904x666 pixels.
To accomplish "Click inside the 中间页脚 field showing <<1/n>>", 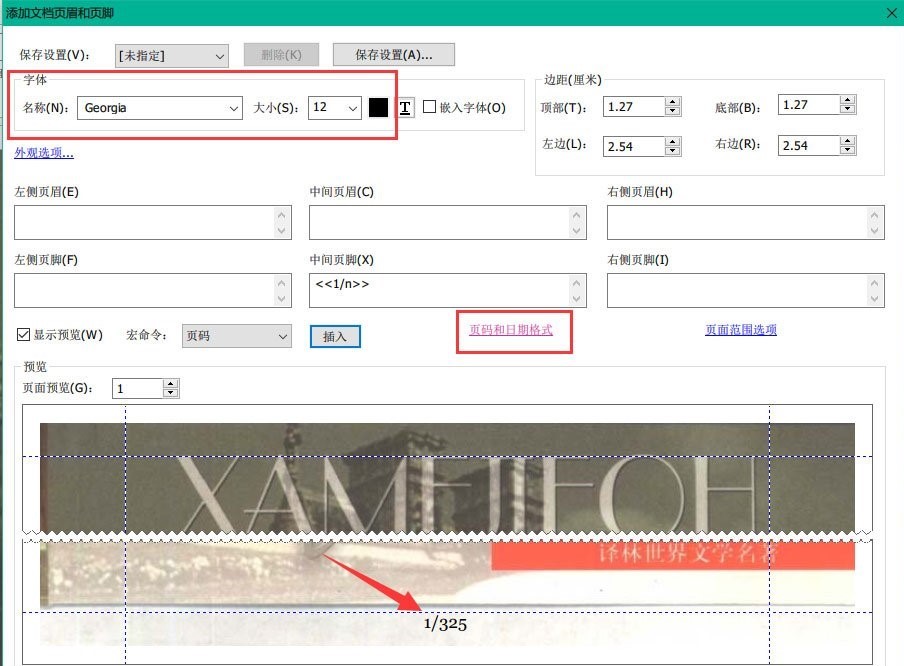I will (x=440, y=287).
